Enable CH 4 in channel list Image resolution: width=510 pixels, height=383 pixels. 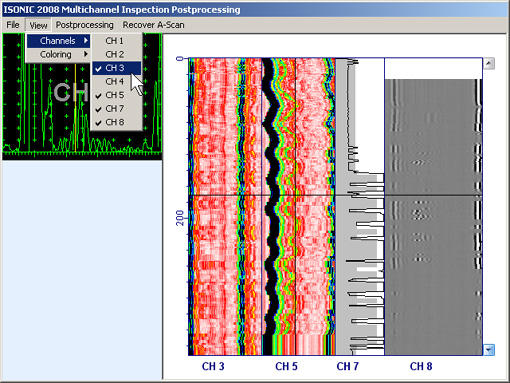point(117,81)
